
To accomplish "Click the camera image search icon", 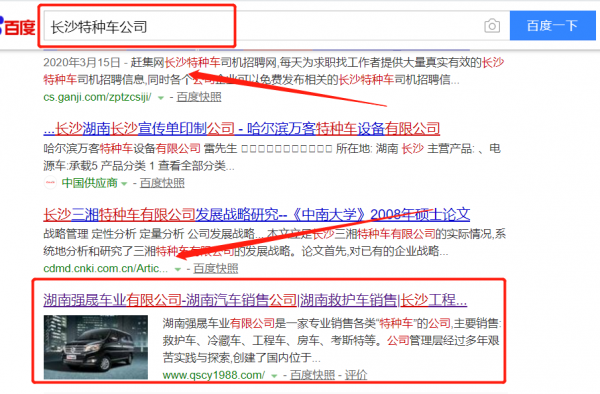I will tap(492, 26).
